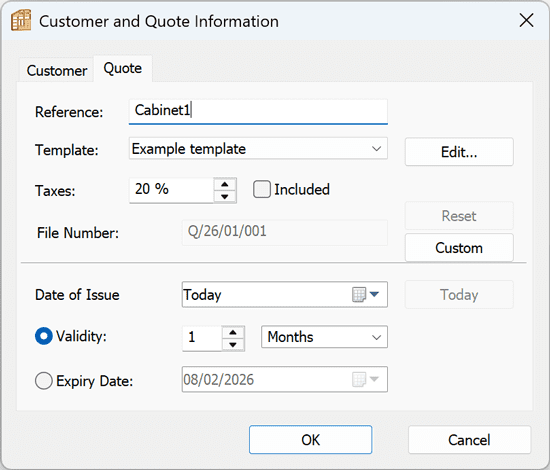Screen dimensions: 550x470
Task: Click Cancel to dismiss the dialog
Action: coord(469,439)
